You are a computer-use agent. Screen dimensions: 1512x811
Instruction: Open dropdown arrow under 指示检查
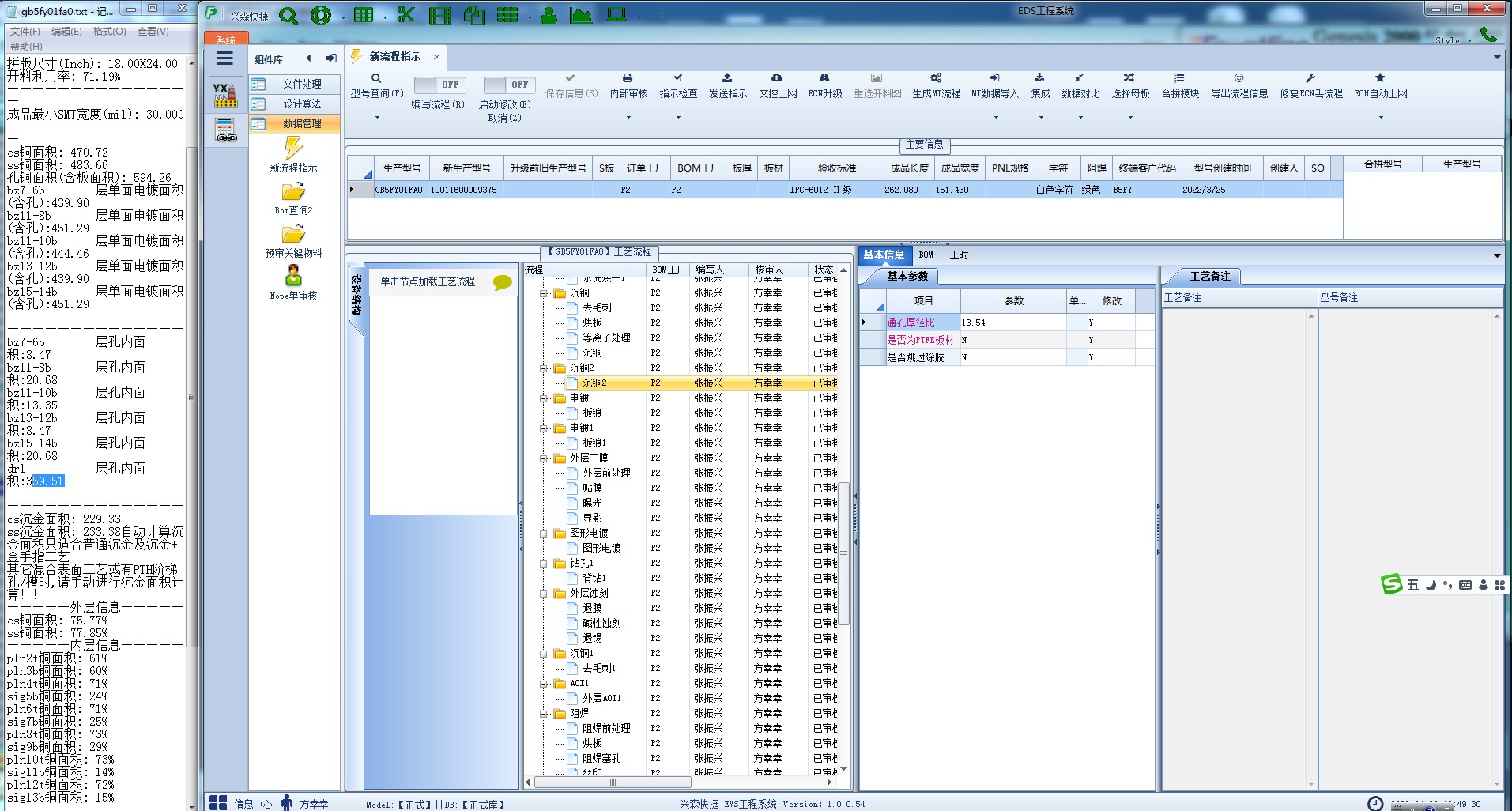(x=678, y=117)
